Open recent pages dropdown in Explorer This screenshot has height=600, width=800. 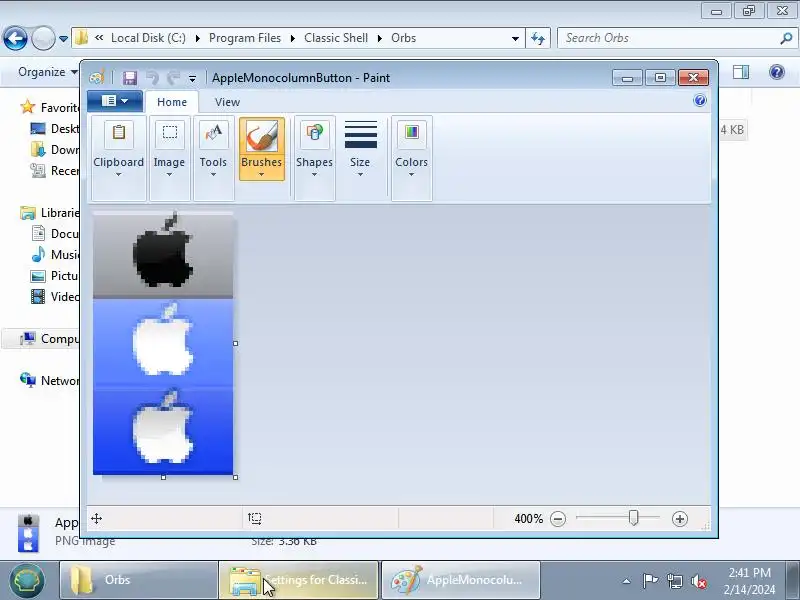[x=63, y=39]
